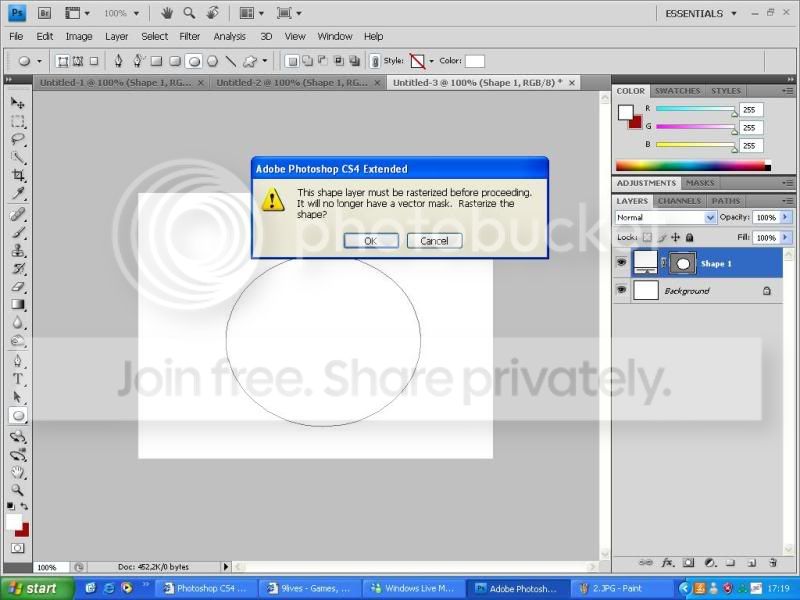Select the Eyedropper tool

[18, 194]
